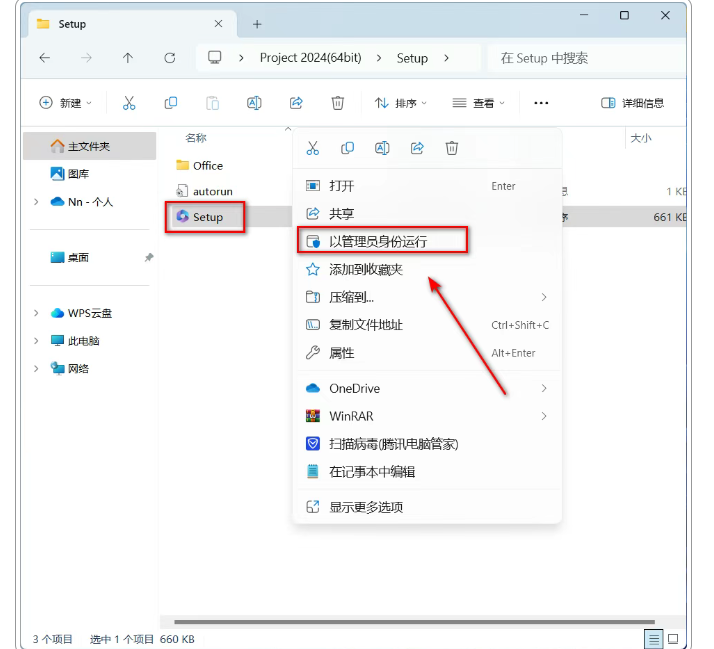This screenshot has height=649, width=714.
Task: Open the Office folder
Action: pyautogui.click(x=207, y=166)
